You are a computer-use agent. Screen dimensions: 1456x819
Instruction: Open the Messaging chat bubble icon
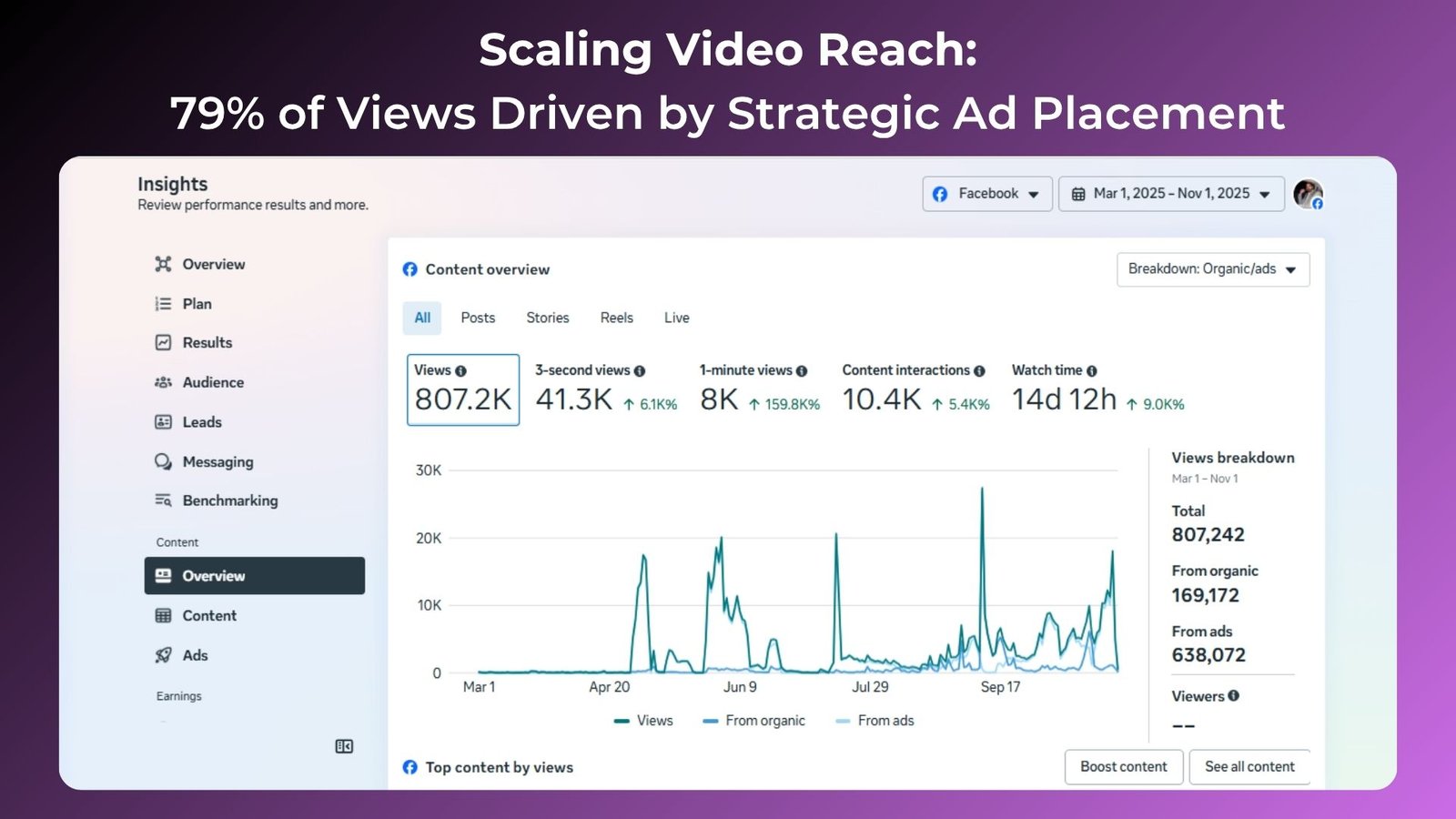tap(163, 462)
